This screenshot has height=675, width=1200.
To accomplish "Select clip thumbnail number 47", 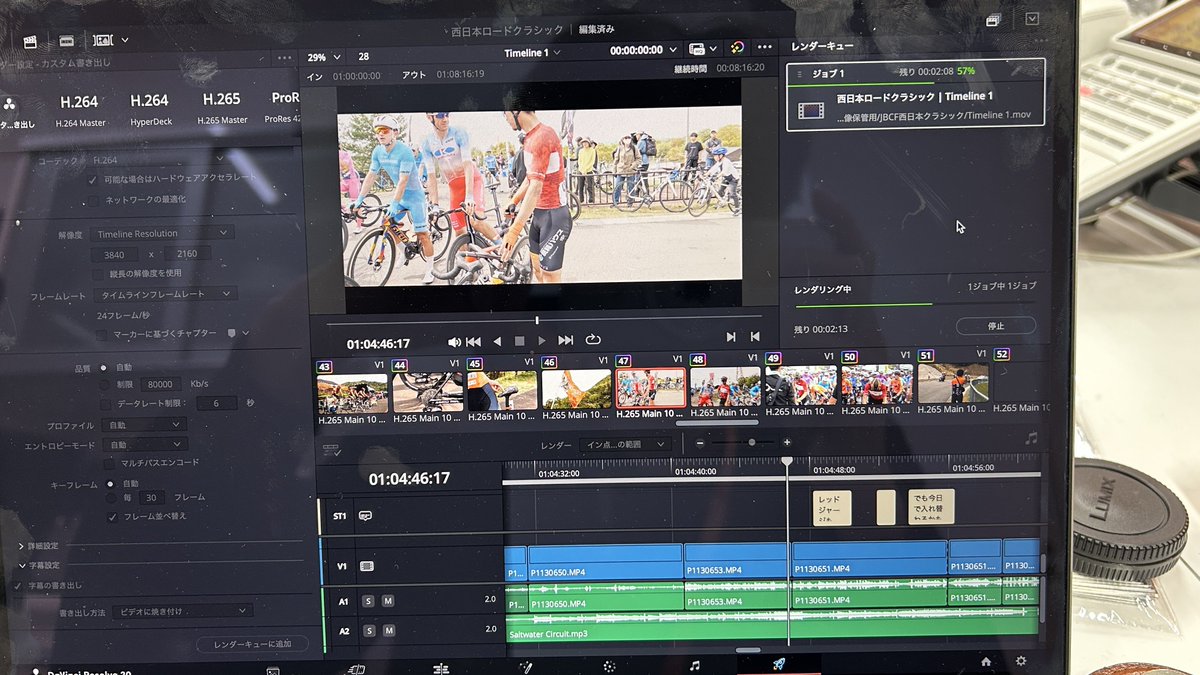I will pyautogui.click(x=650, y=388).
